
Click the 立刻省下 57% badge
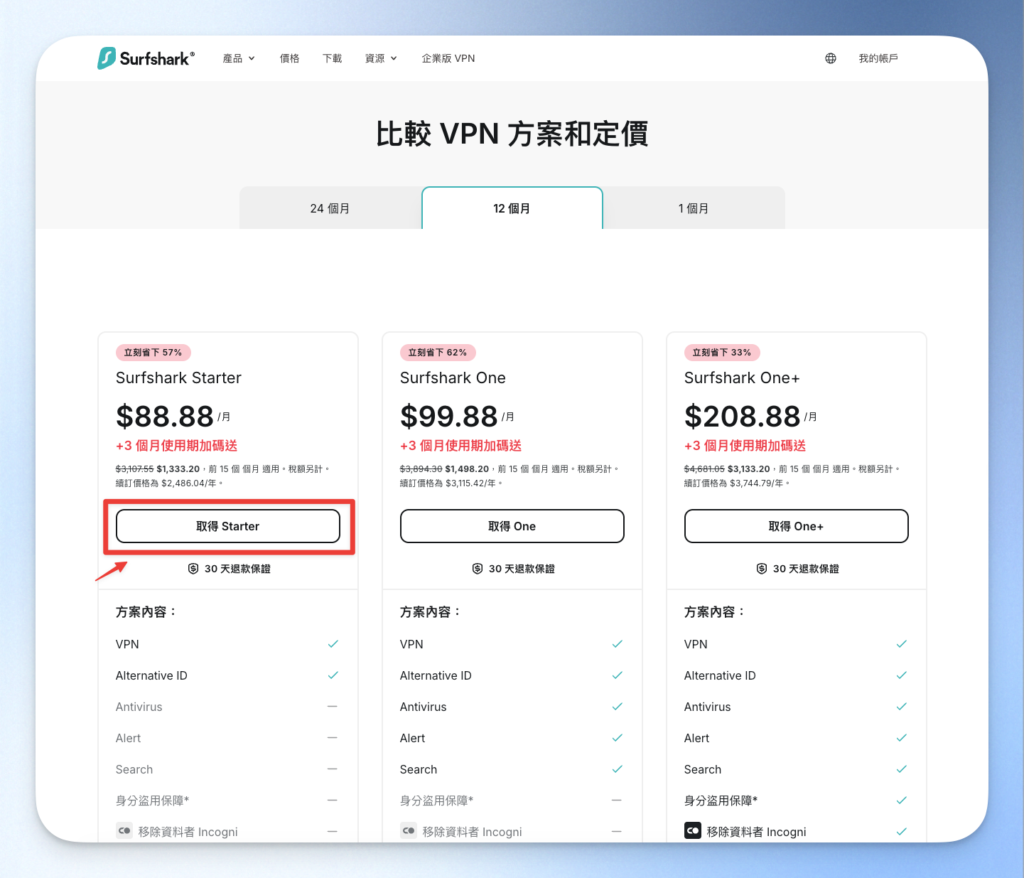click(153, 353)
